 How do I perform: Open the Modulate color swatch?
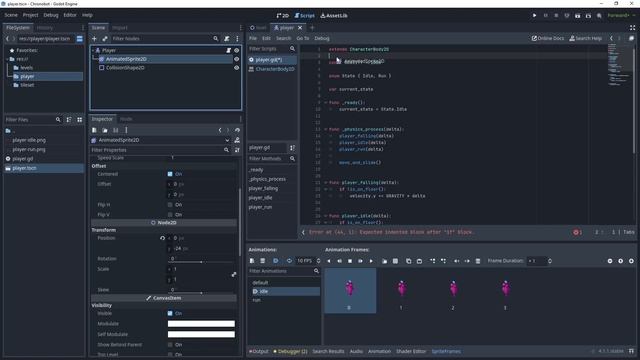[x=201, y=324]
